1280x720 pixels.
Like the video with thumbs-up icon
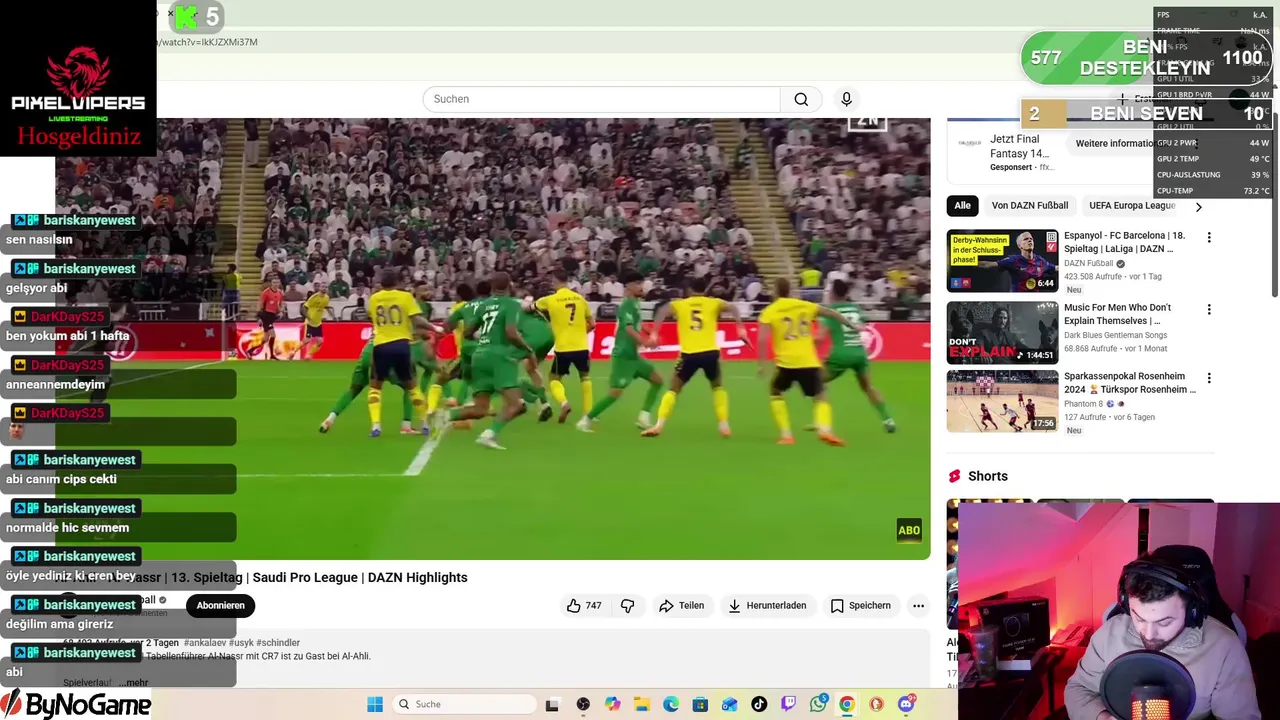point(584,606)
